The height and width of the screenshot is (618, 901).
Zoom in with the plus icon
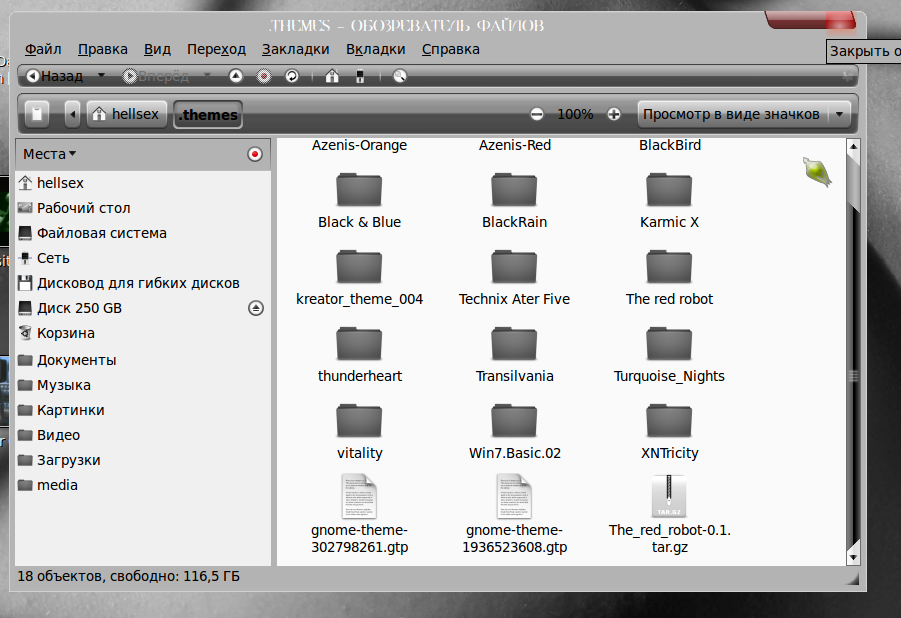pyautogui.click(x=614, y=114)
